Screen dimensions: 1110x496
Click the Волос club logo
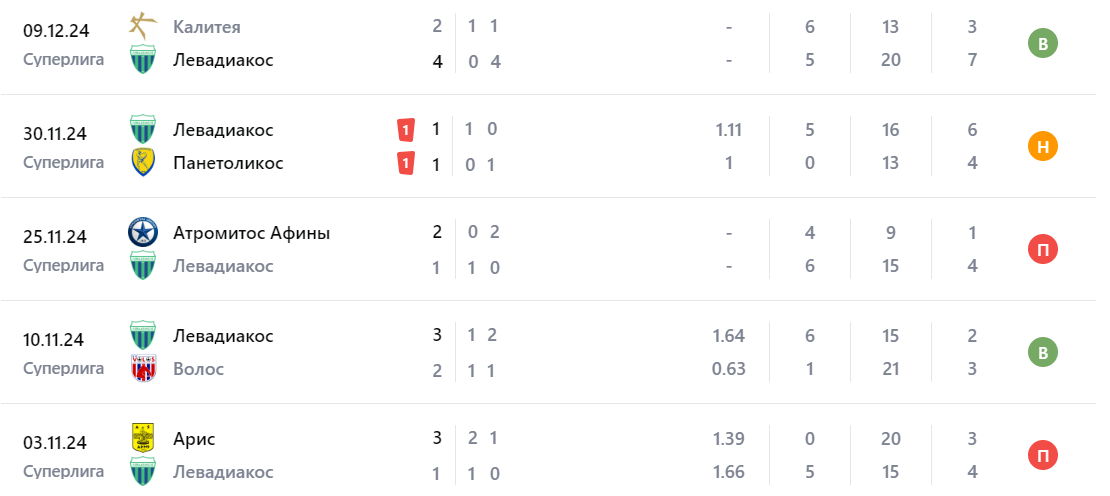pyautogui.click(x=143, y=369)
